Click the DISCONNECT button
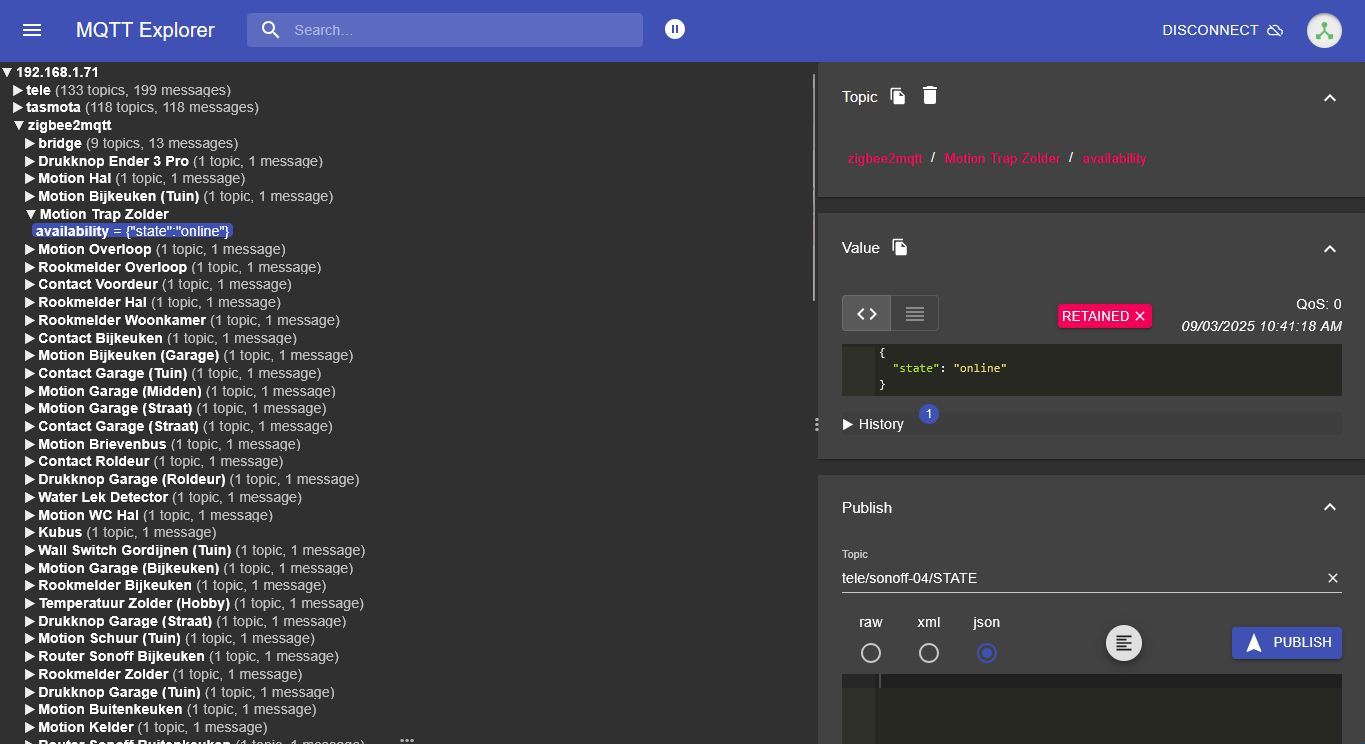1365x744 pixels. [x=1222, y=30]
